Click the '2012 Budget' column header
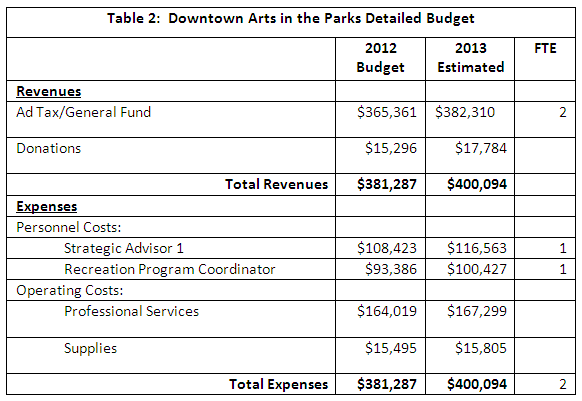This screenshot has height=401, width=582. 380,58
